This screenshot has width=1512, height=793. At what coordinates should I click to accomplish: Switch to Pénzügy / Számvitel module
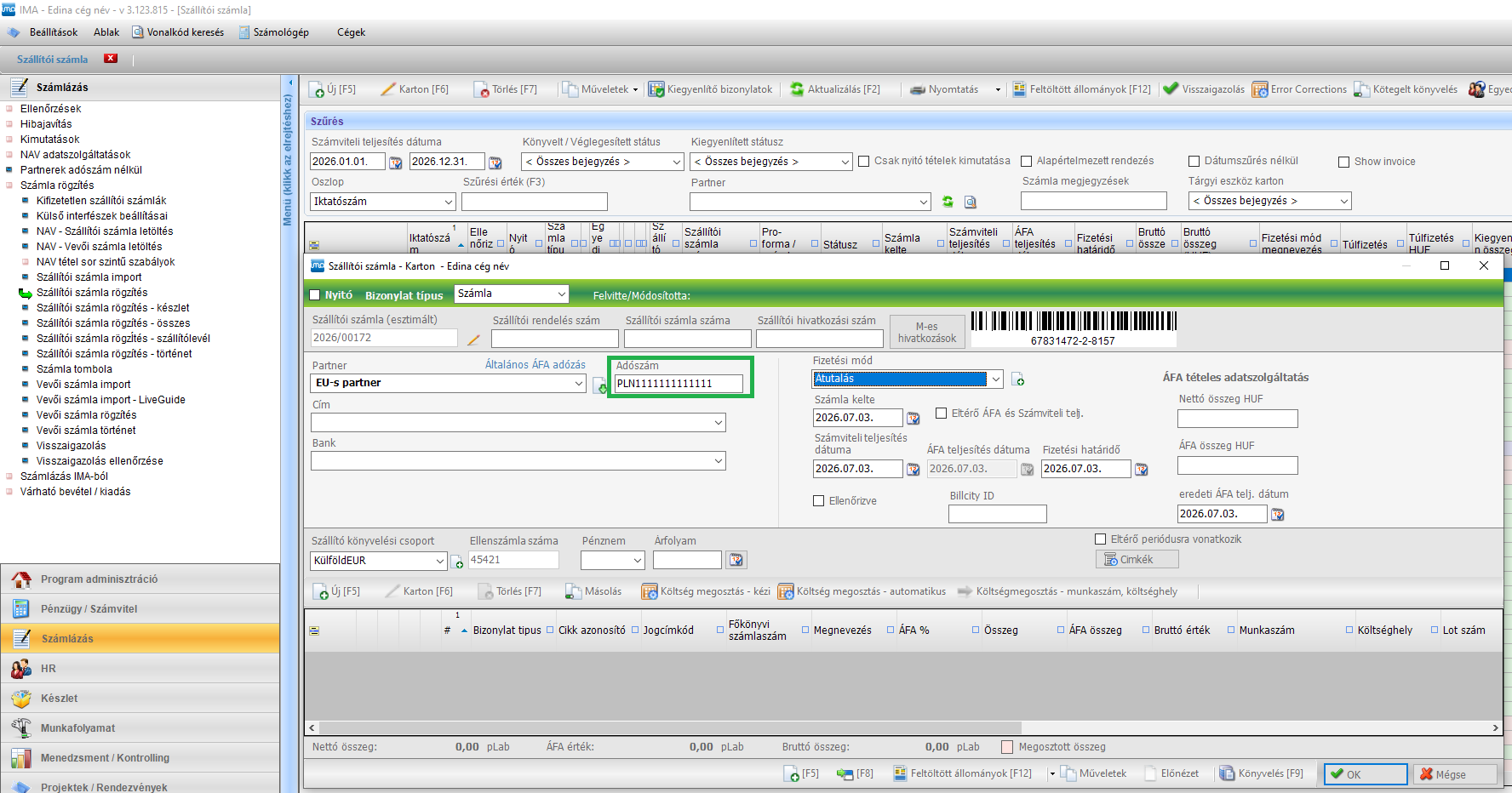coord(140,609)
